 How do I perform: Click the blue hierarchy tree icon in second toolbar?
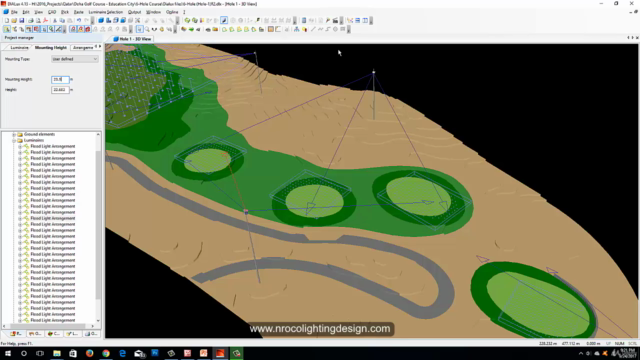(x=296, y=29)
